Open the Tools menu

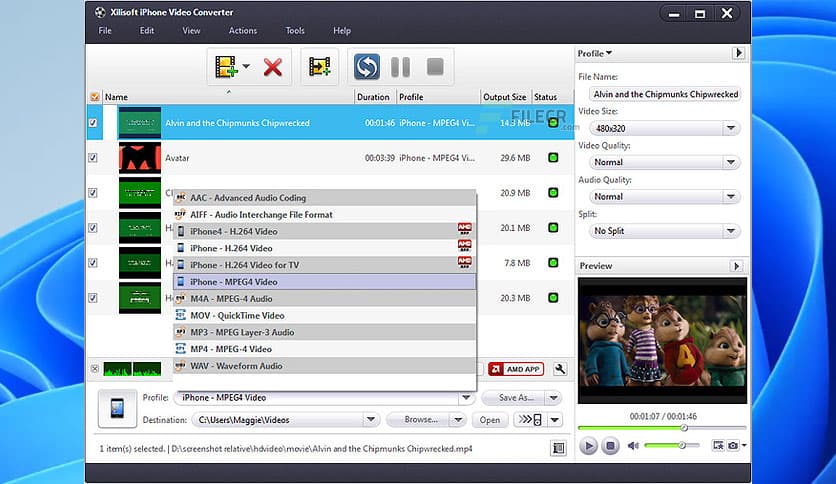point(295,30)
